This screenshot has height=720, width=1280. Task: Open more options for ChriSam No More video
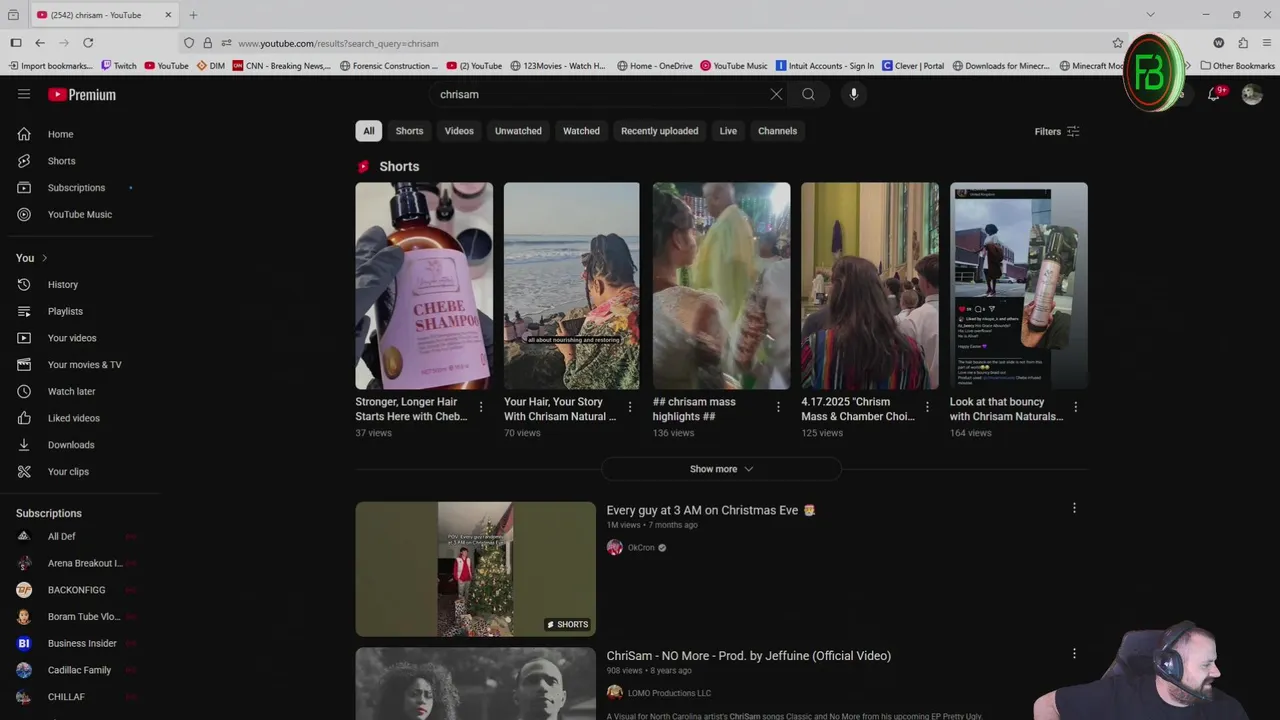tap(1074, 653)
